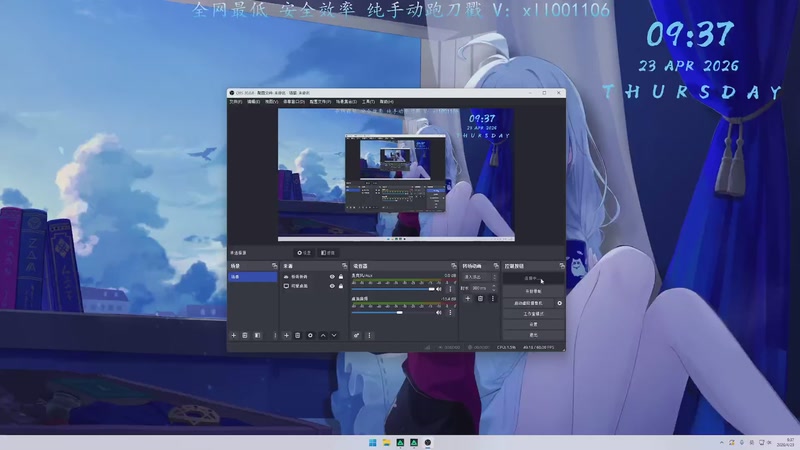Add a new scene with the Scenes plus icon
The image size is (800, 450).
tap(234, 335)
